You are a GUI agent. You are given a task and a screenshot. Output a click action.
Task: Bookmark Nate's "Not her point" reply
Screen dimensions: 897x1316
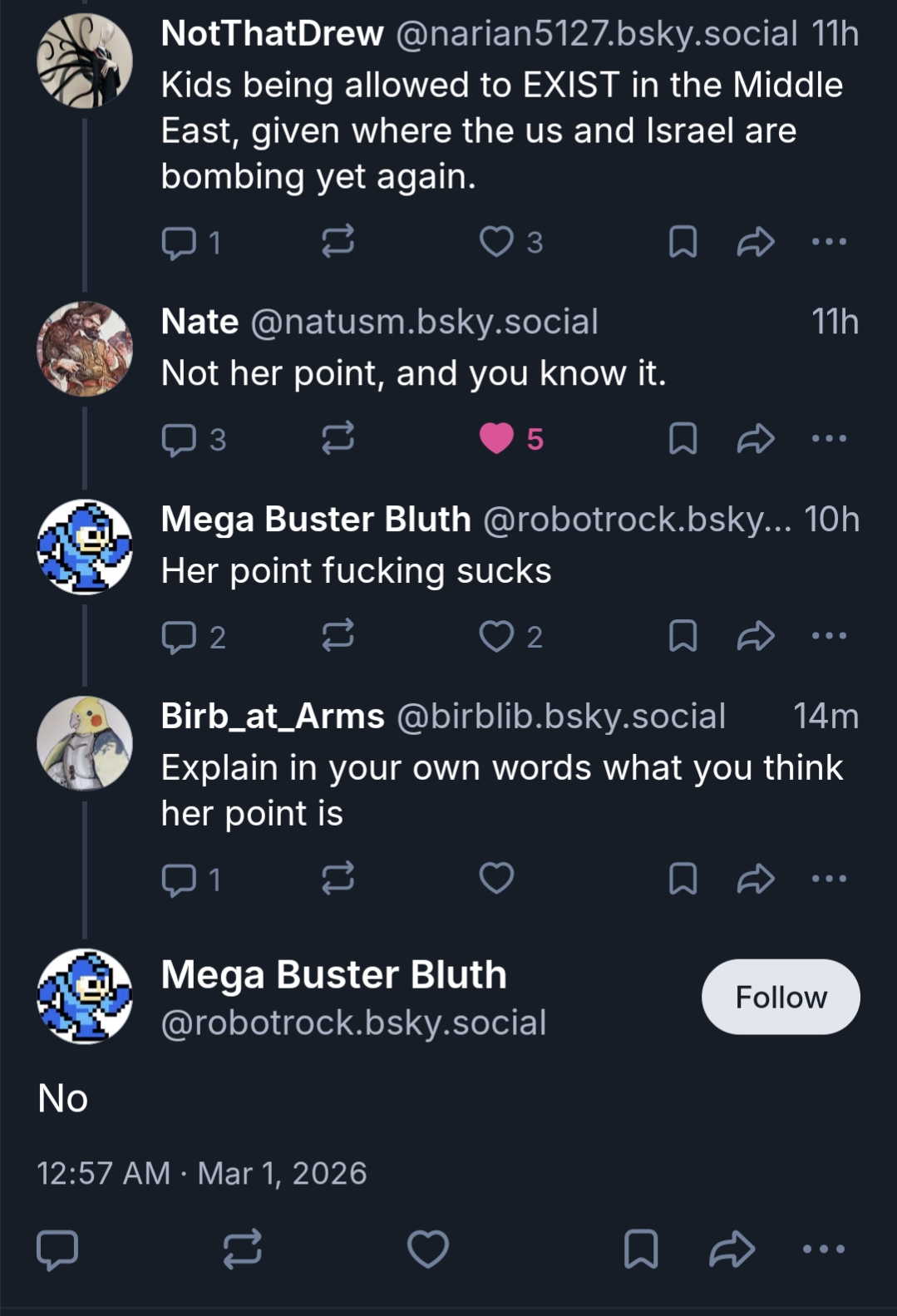tap(683, 439)
